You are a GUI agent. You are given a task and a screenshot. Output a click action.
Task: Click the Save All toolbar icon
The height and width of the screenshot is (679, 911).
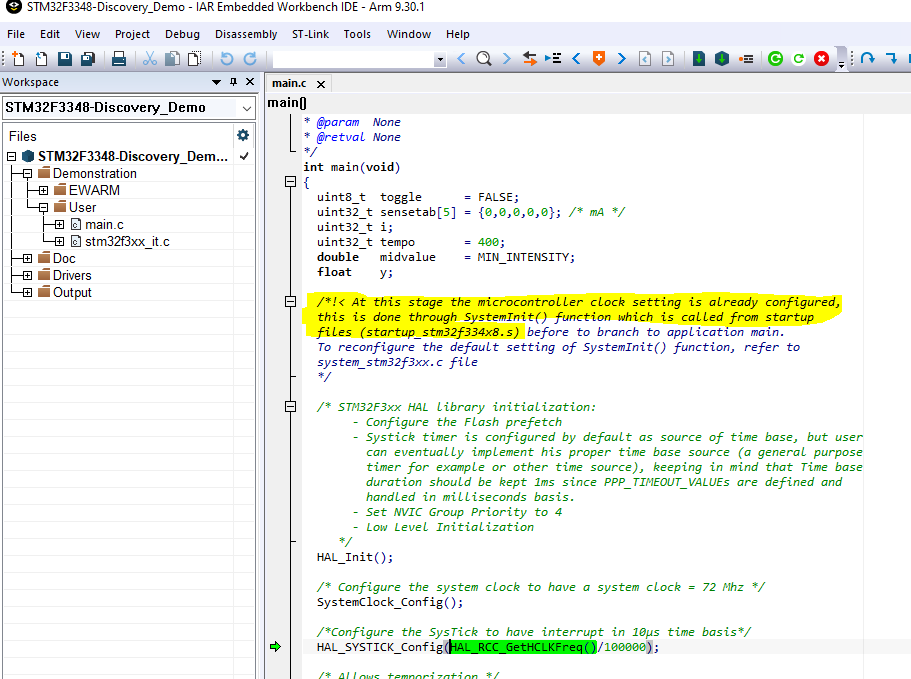[x=88, y=59]
